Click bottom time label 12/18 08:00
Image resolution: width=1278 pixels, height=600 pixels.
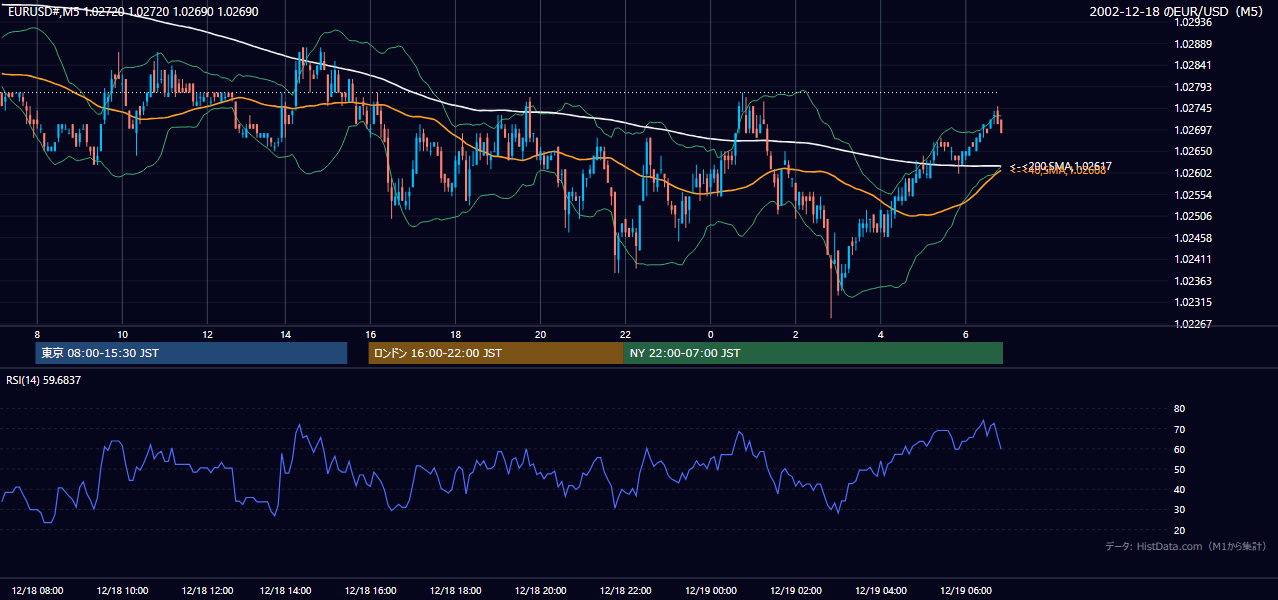37,590
